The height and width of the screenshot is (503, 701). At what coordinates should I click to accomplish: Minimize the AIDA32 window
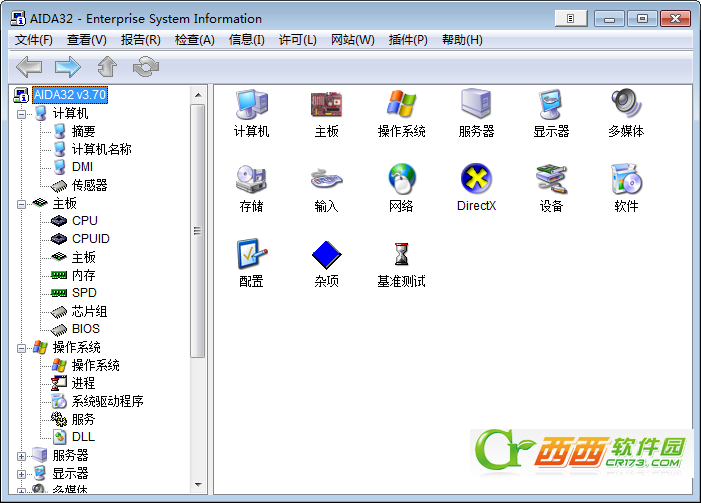(x=609, y=19)
